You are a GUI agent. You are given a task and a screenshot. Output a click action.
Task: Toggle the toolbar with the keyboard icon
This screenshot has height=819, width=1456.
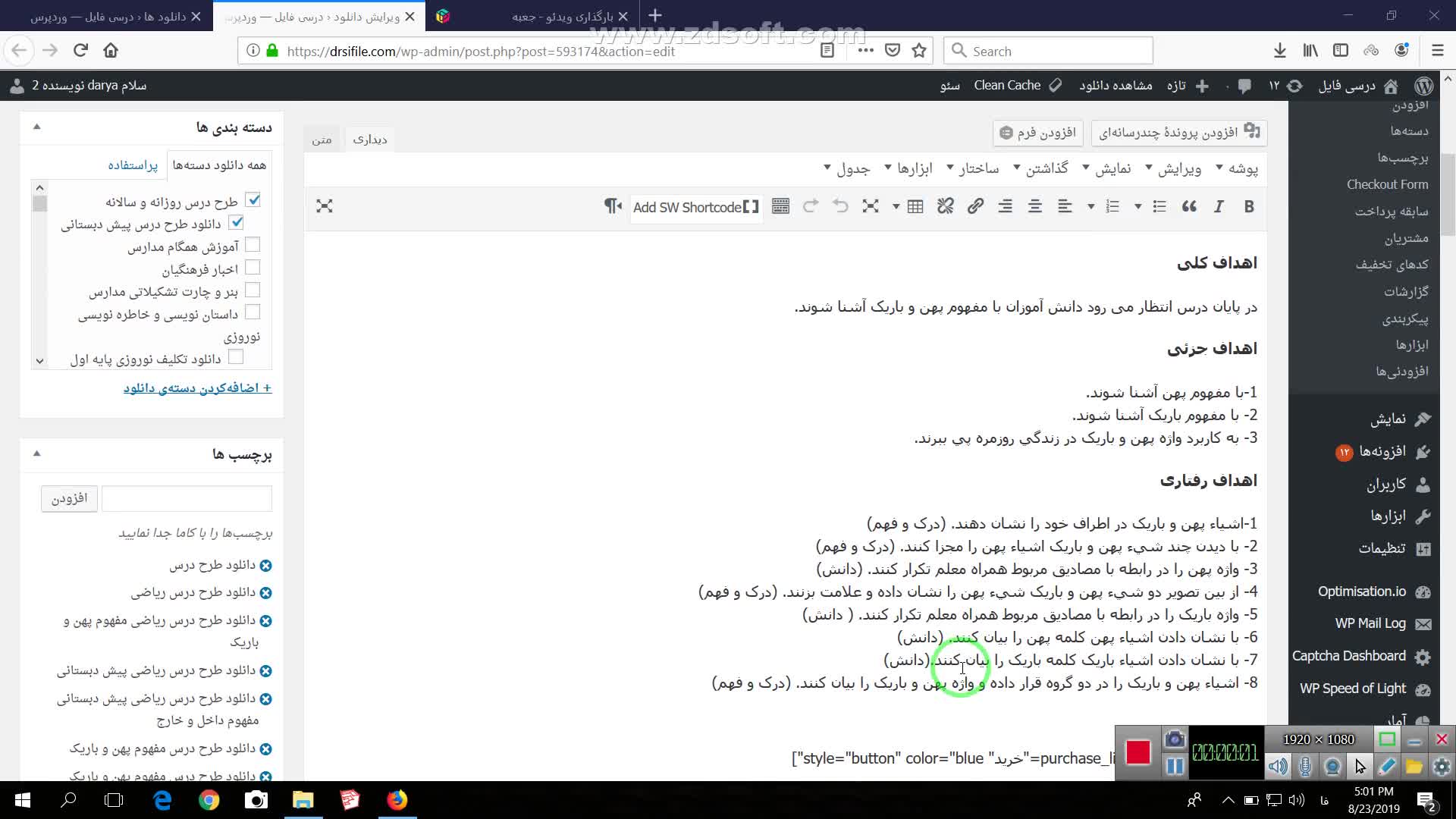tap(780, 206)
